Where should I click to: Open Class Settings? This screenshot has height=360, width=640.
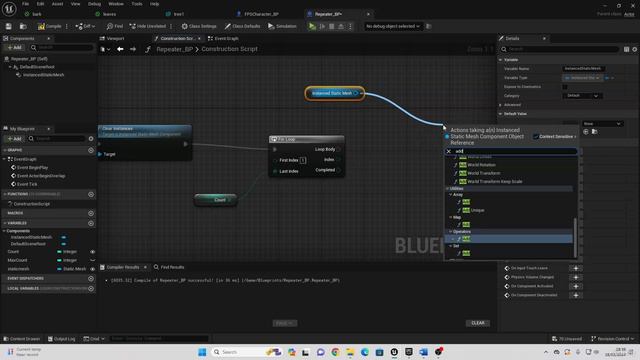coord(199,26)
